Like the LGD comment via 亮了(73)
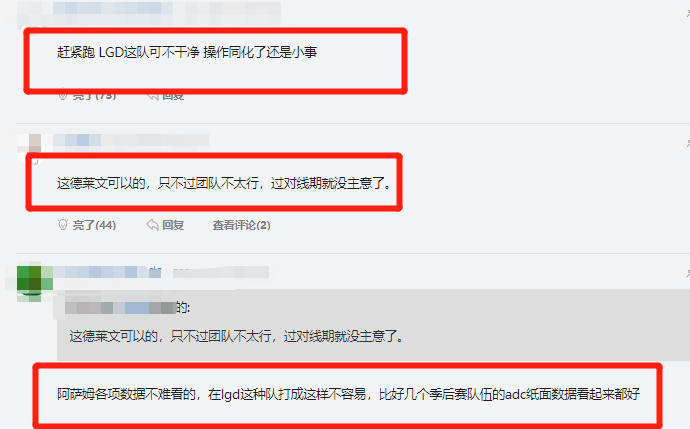This screenshot has height=429, width=690. (x=94, y=96)
